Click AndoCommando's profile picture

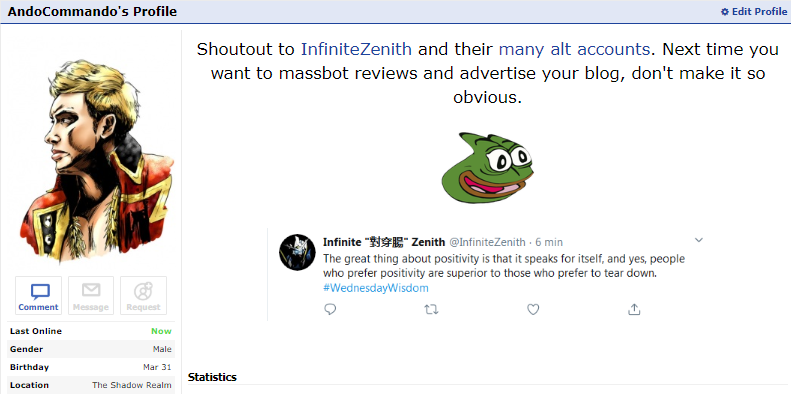(97, 160)
